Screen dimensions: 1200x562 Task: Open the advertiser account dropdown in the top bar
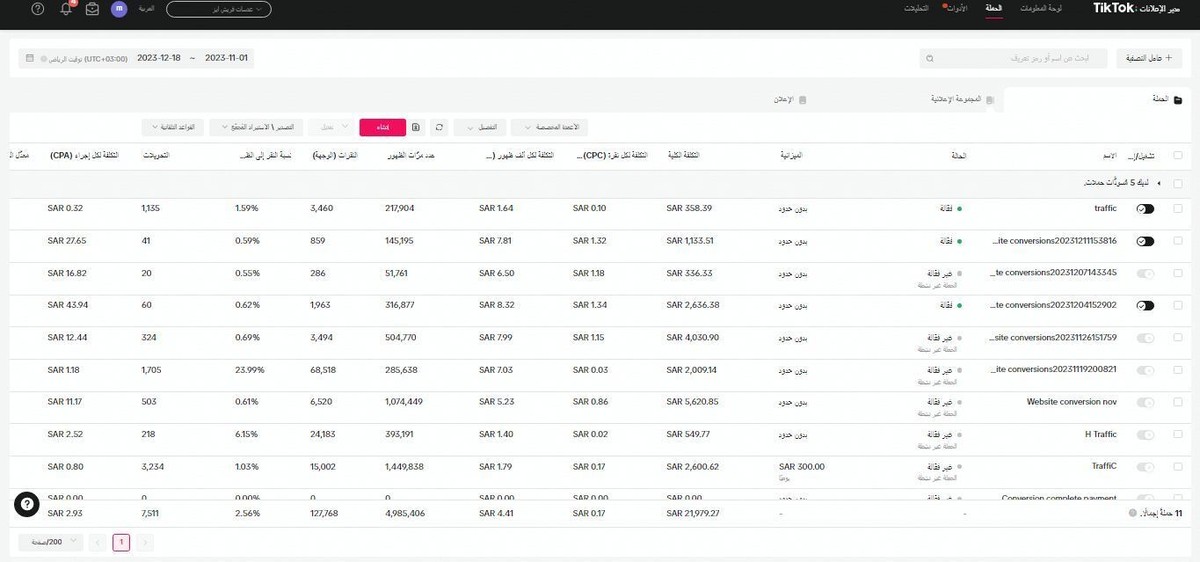click(218, 9)
